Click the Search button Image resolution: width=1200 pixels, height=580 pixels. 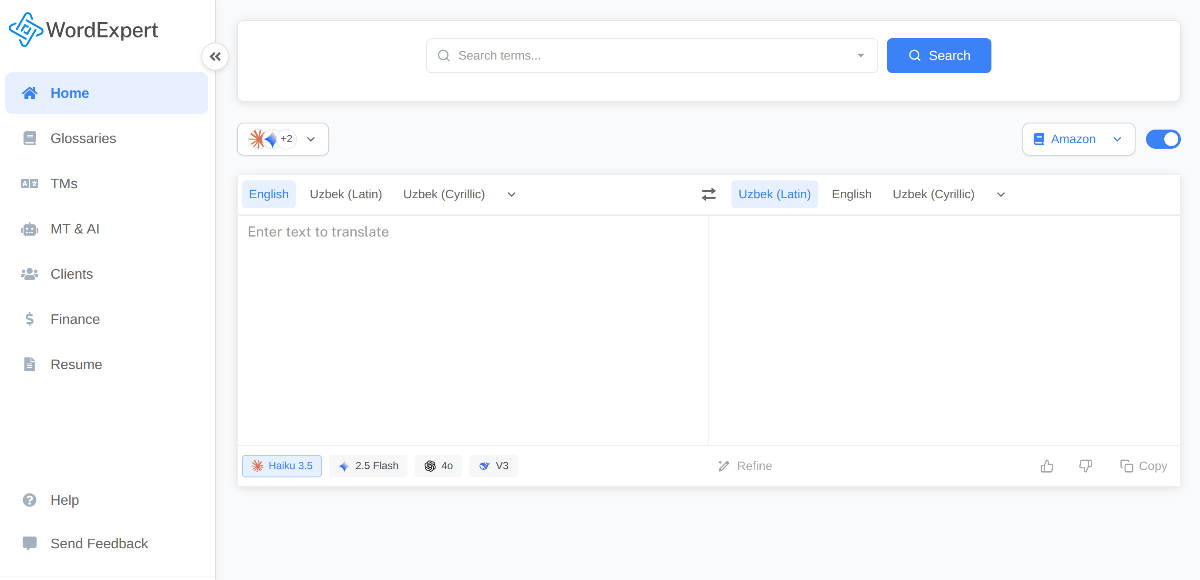(938, 55)
